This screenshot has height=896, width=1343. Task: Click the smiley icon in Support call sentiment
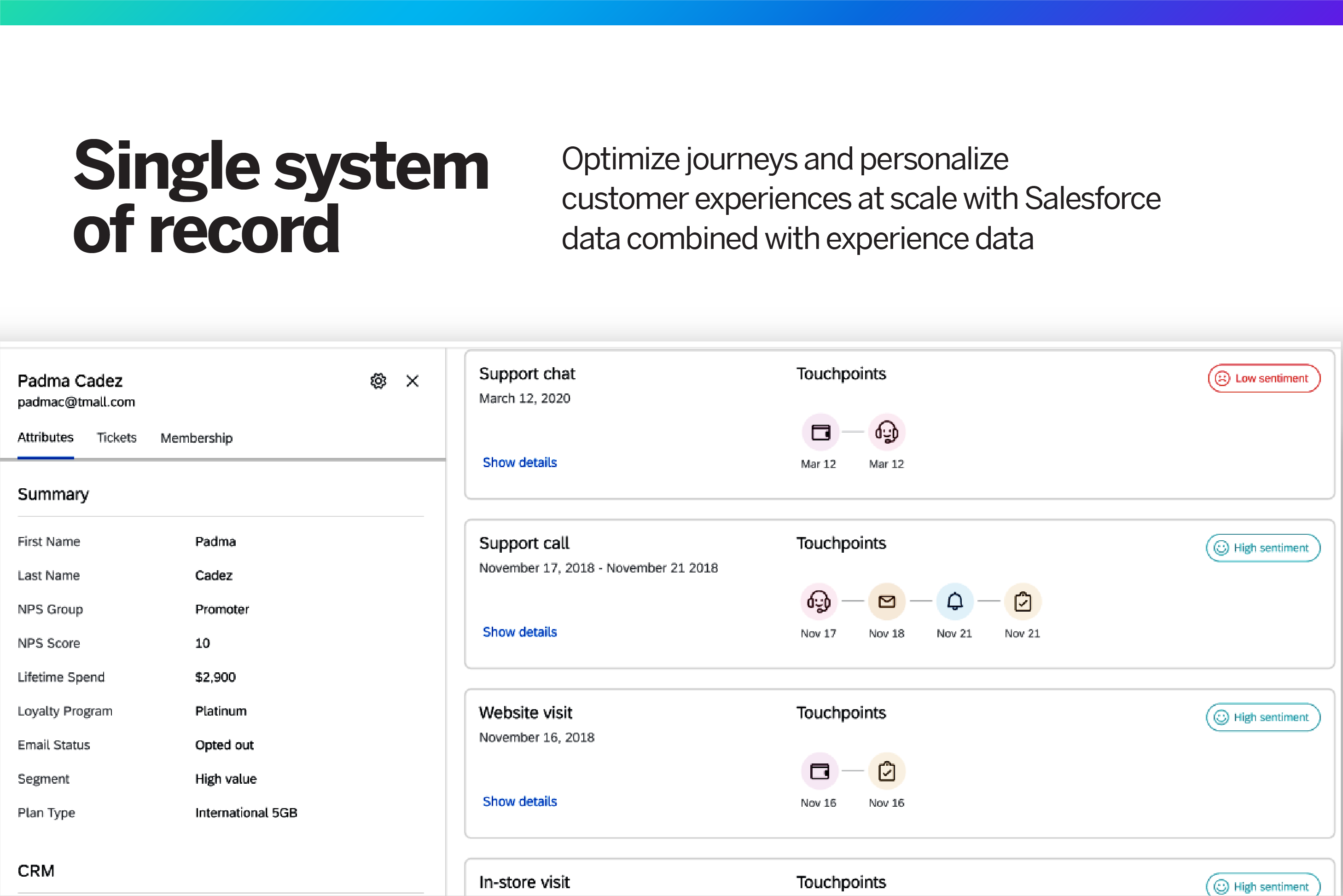coord(1221,548)
